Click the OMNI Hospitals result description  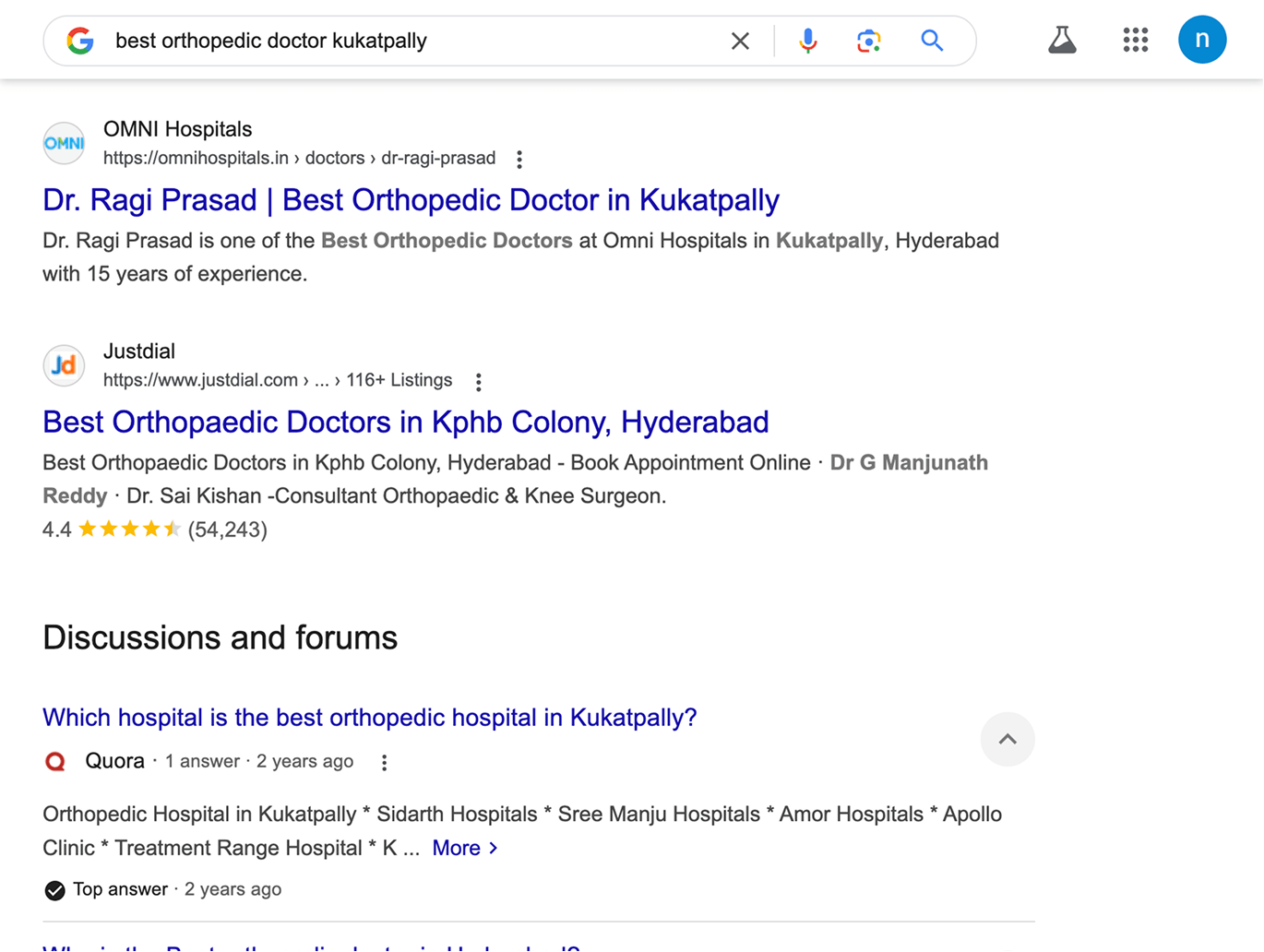pyautogui.click(x=521, y=257)
